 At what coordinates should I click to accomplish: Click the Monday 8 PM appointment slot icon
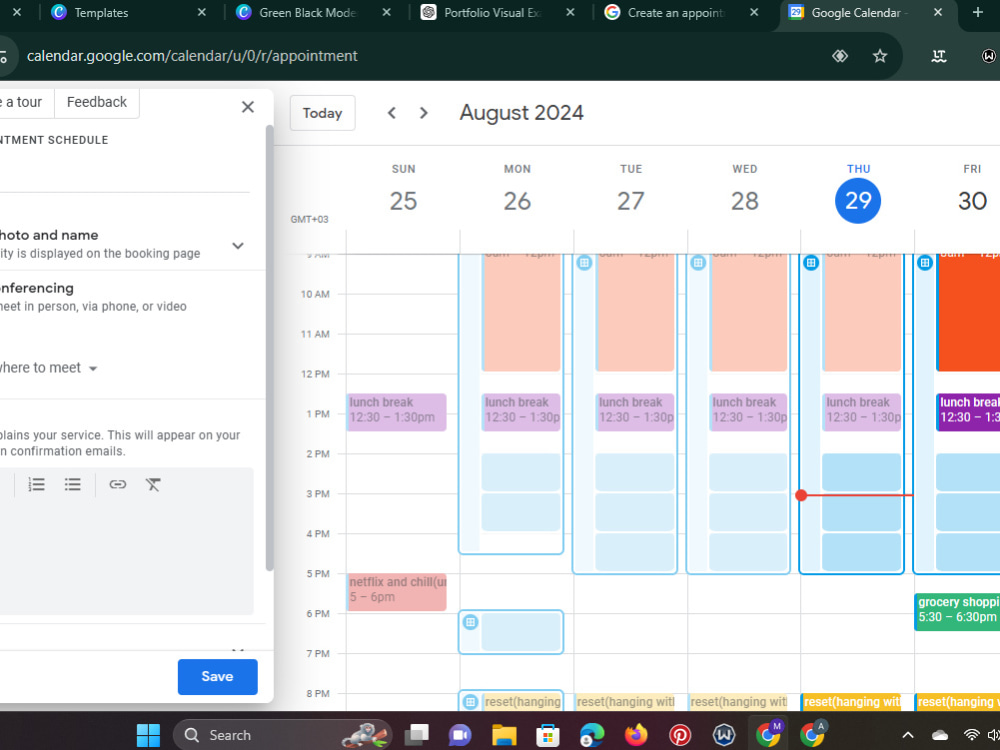click(x=471, y=702)
